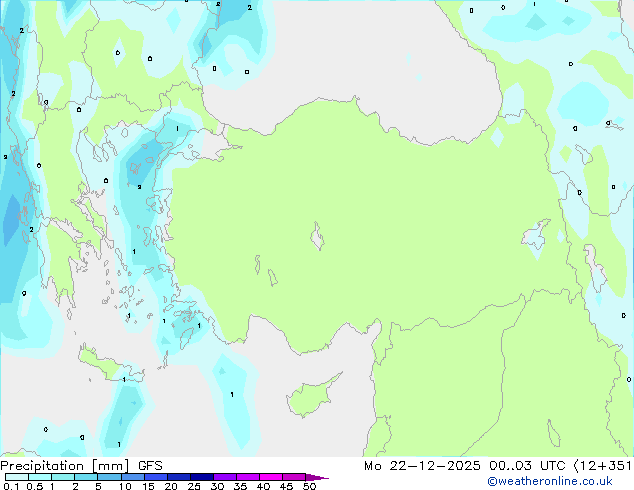Click the 10 mm legend color swatch
The image size is (634, 490).
(133, 477)
